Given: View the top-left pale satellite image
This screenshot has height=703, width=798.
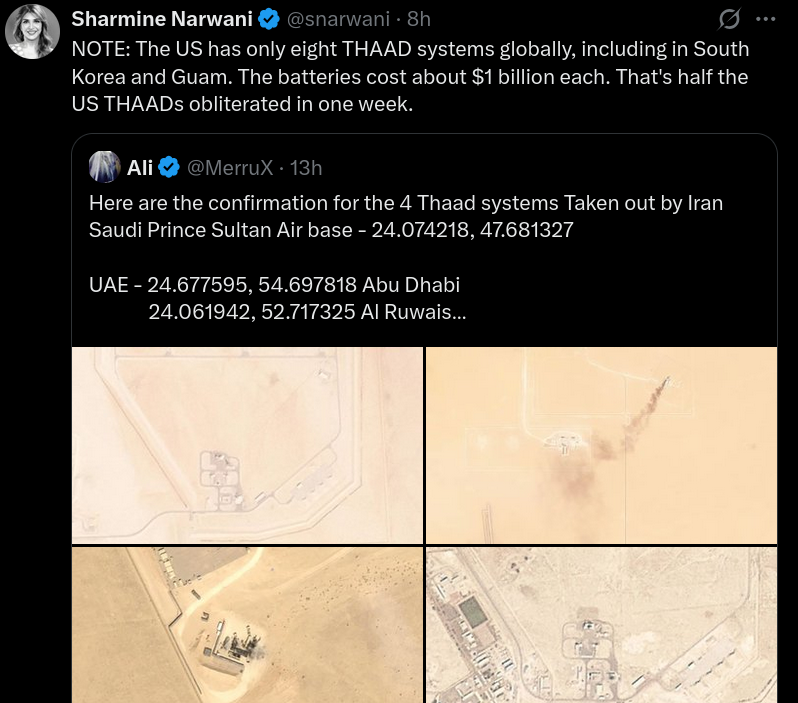Looking at the screenshot, I should pyautogui.click(x=247, y=445).
